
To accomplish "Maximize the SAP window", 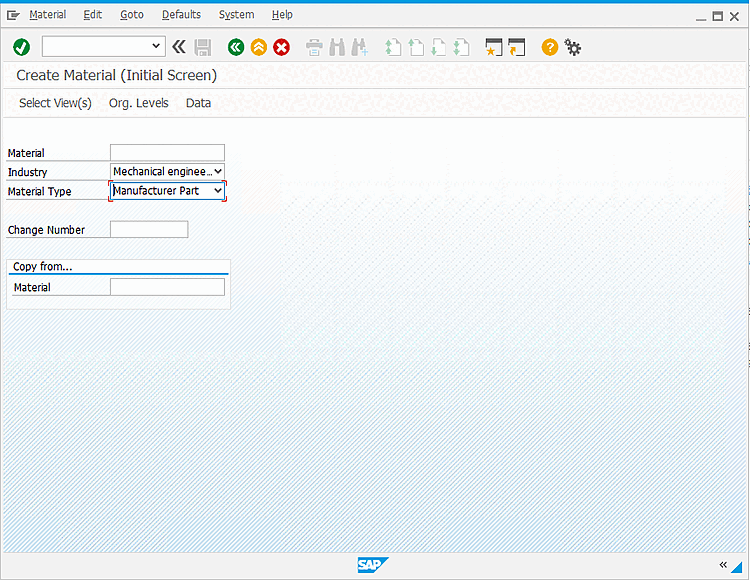I will pos(717,16).
